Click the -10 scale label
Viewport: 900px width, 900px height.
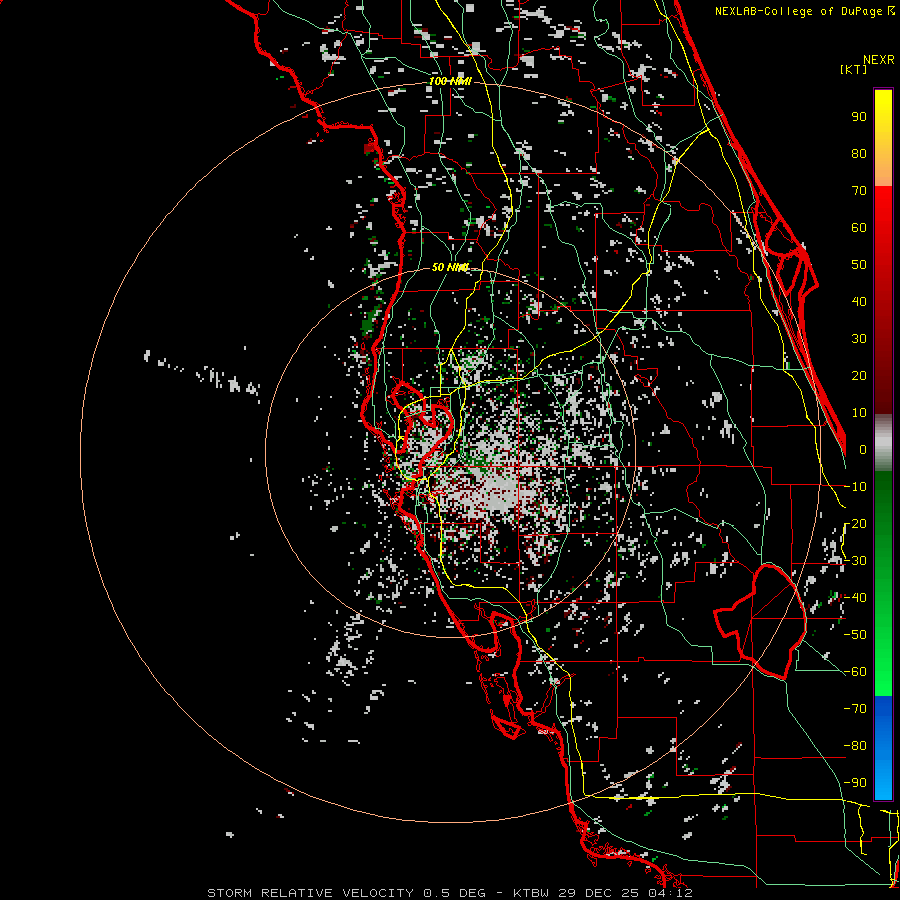855,487
